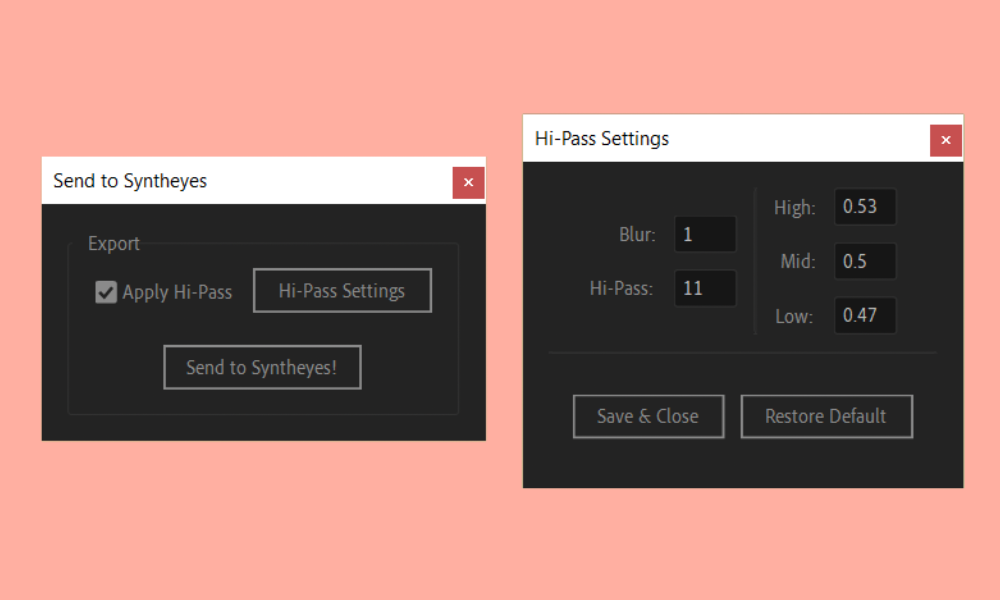Click the Low value field 0.47
The height and width of the screenshot is (600, 1000).
865,315
